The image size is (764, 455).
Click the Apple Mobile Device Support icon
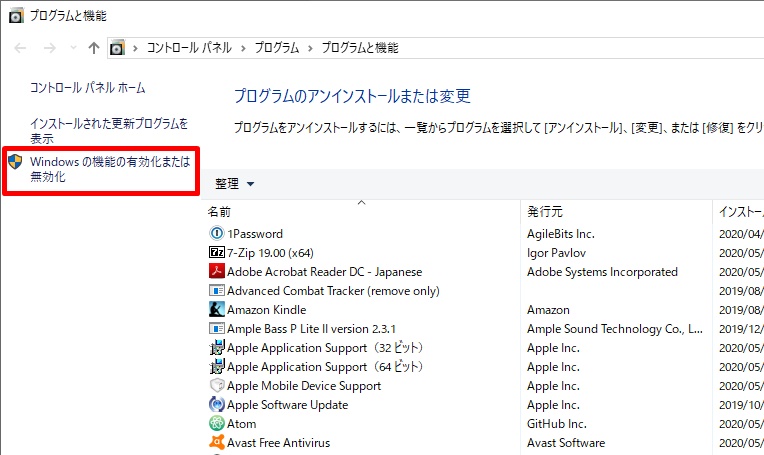pos(216,385)
